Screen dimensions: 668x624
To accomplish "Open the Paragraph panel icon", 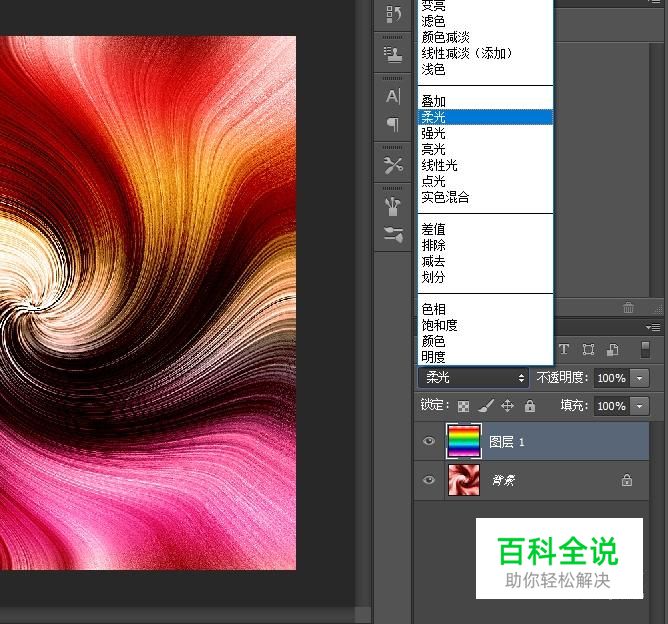I will [x=393, y=124].
